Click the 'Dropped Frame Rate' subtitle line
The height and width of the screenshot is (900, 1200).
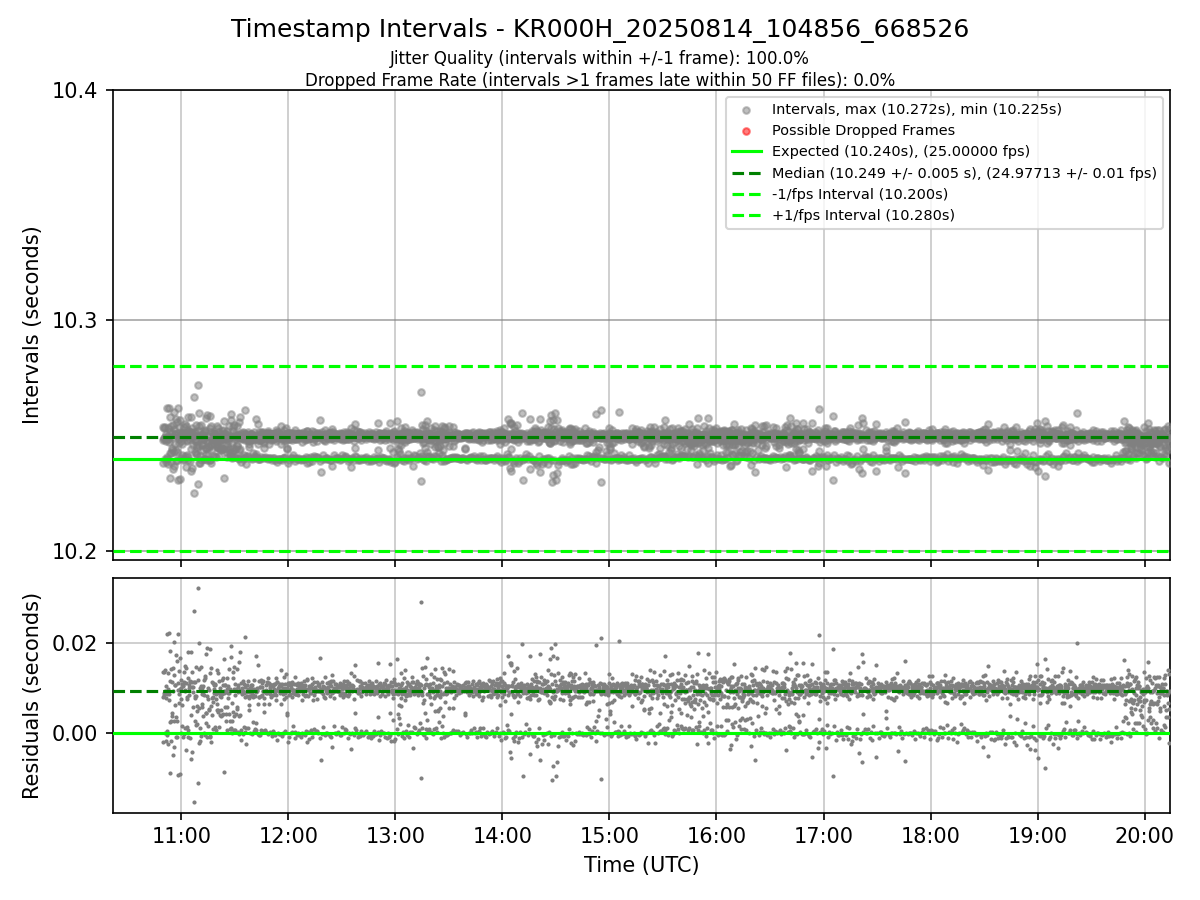pyautogui.click(x=600, y=80)
